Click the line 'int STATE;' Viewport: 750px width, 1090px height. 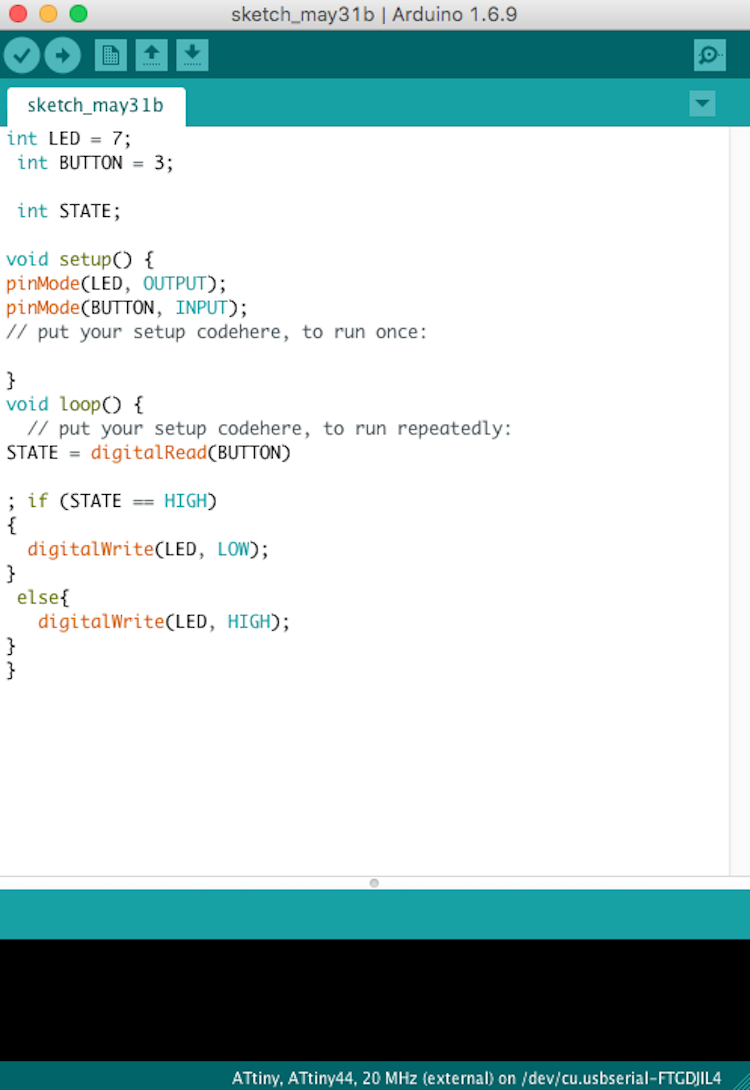69,211
